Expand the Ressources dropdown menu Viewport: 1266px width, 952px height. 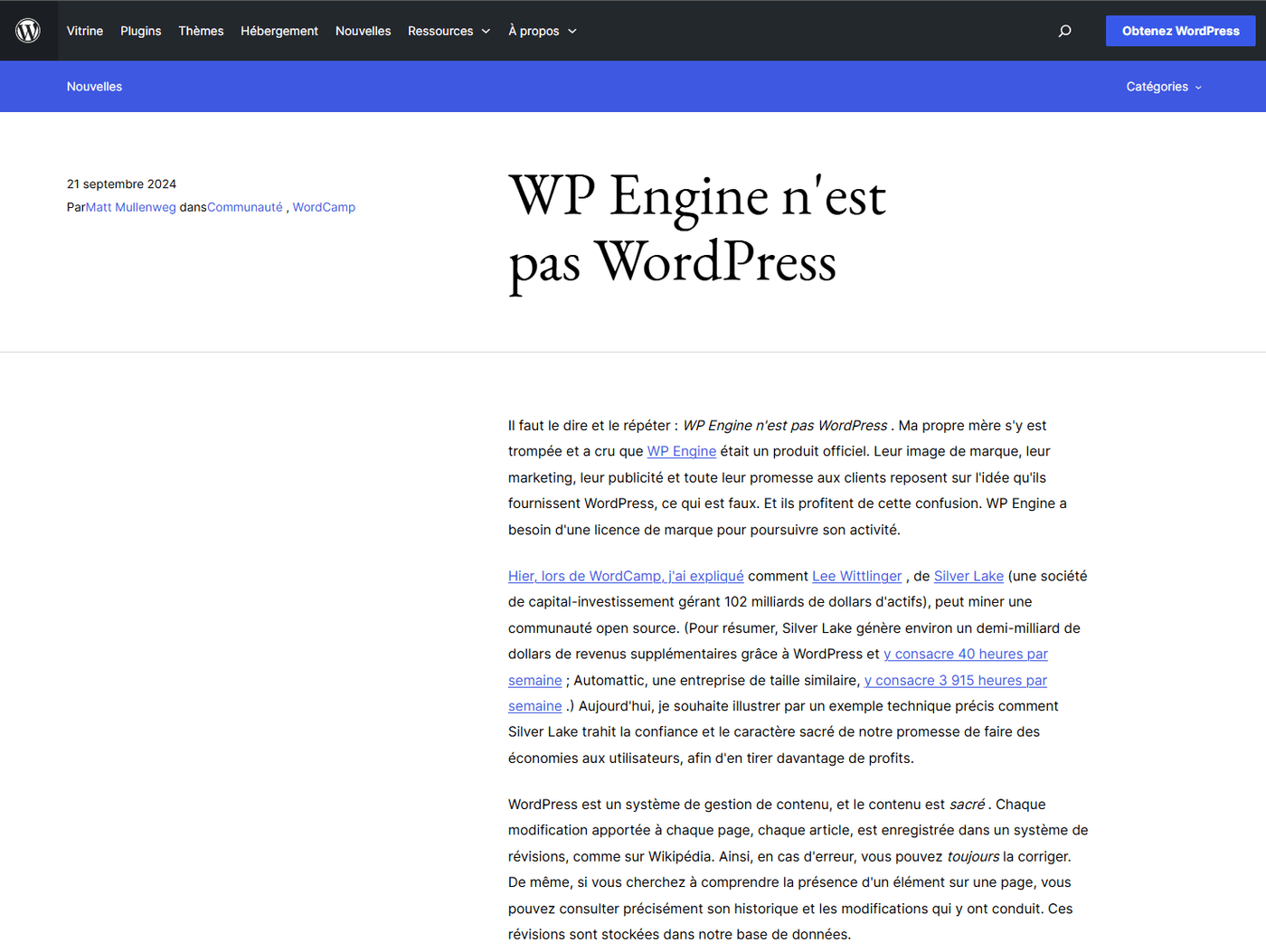click(x=449, y=31)
